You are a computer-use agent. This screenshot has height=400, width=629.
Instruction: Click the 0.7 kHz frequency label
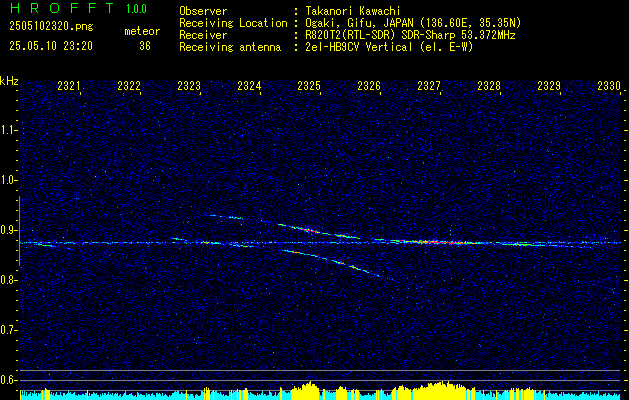click(8, 330)
